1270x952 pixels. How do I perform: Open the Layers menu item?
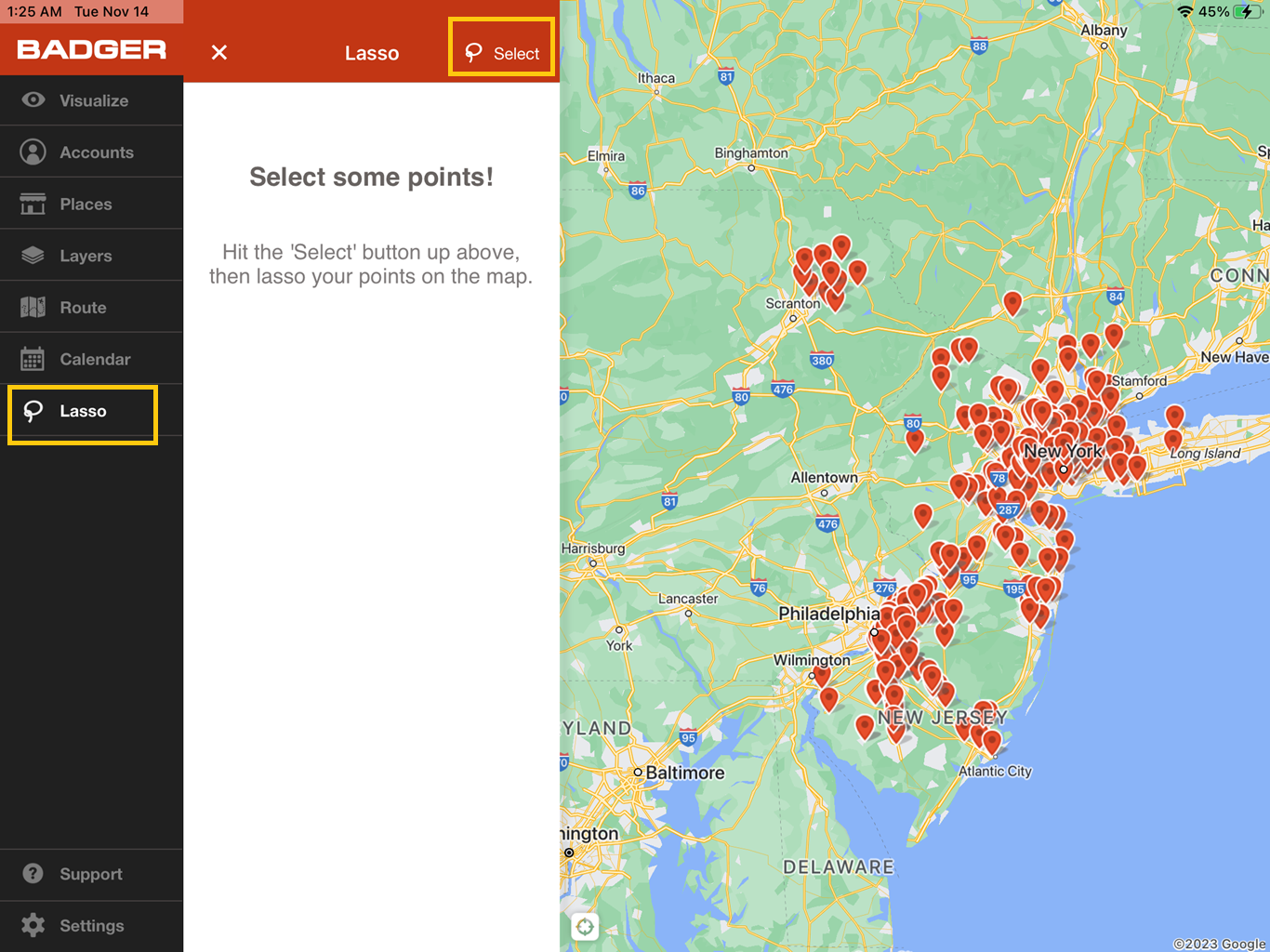tap(91, 256)
